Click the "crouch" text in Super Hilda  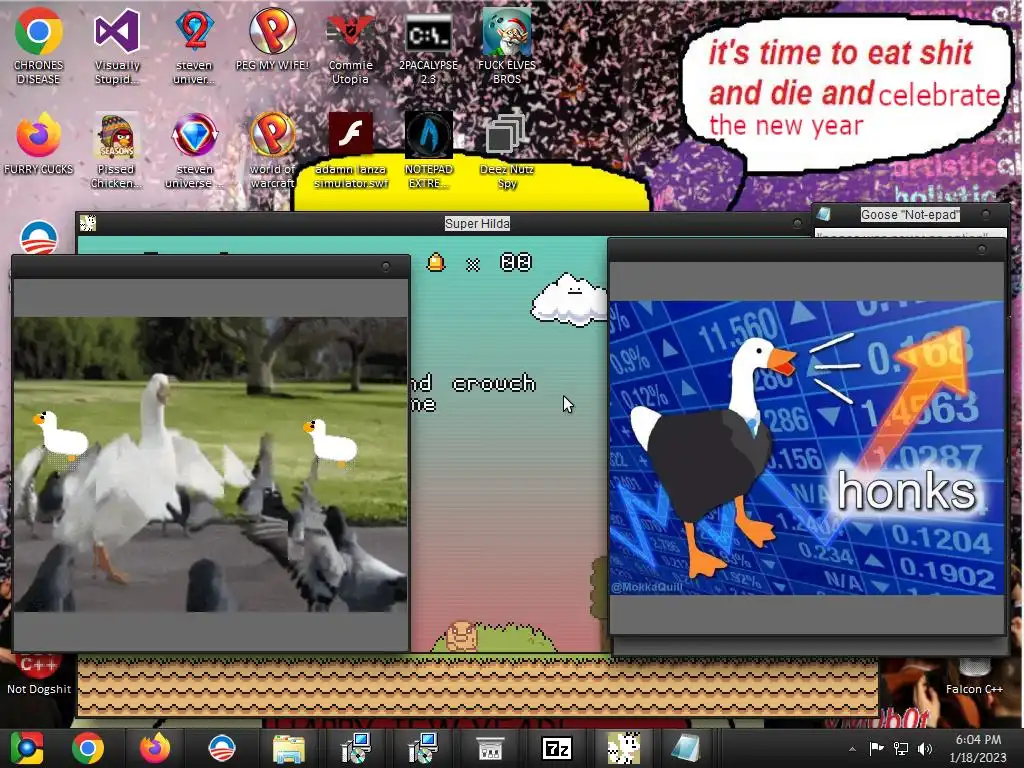coord(494,383)
